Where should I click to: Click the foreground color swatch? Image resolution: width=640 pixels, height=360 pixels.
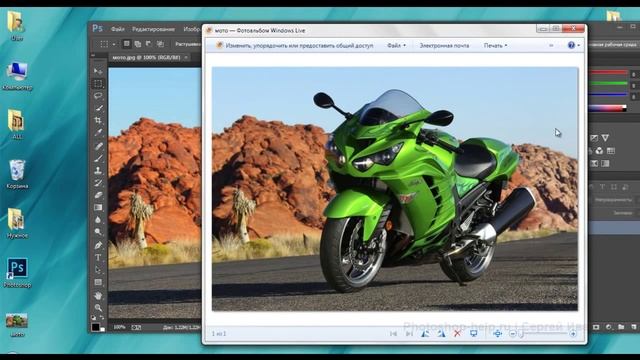(x=95, y=327)
